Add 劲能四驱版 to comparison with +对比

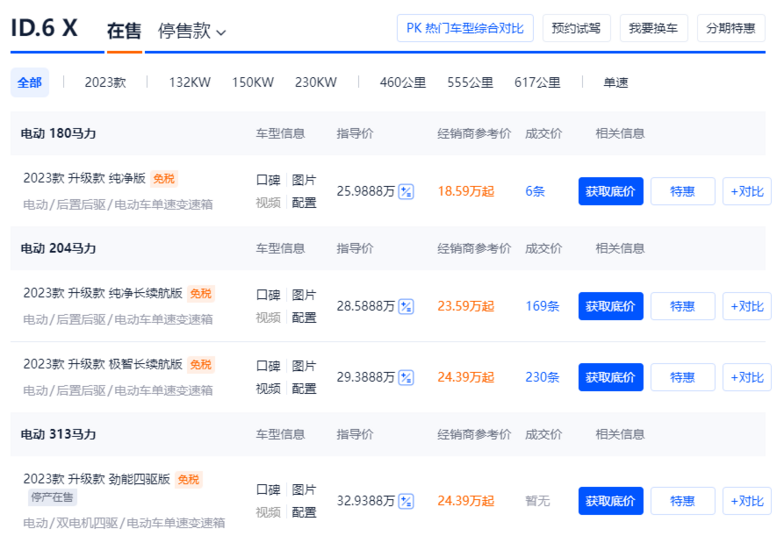747,501
